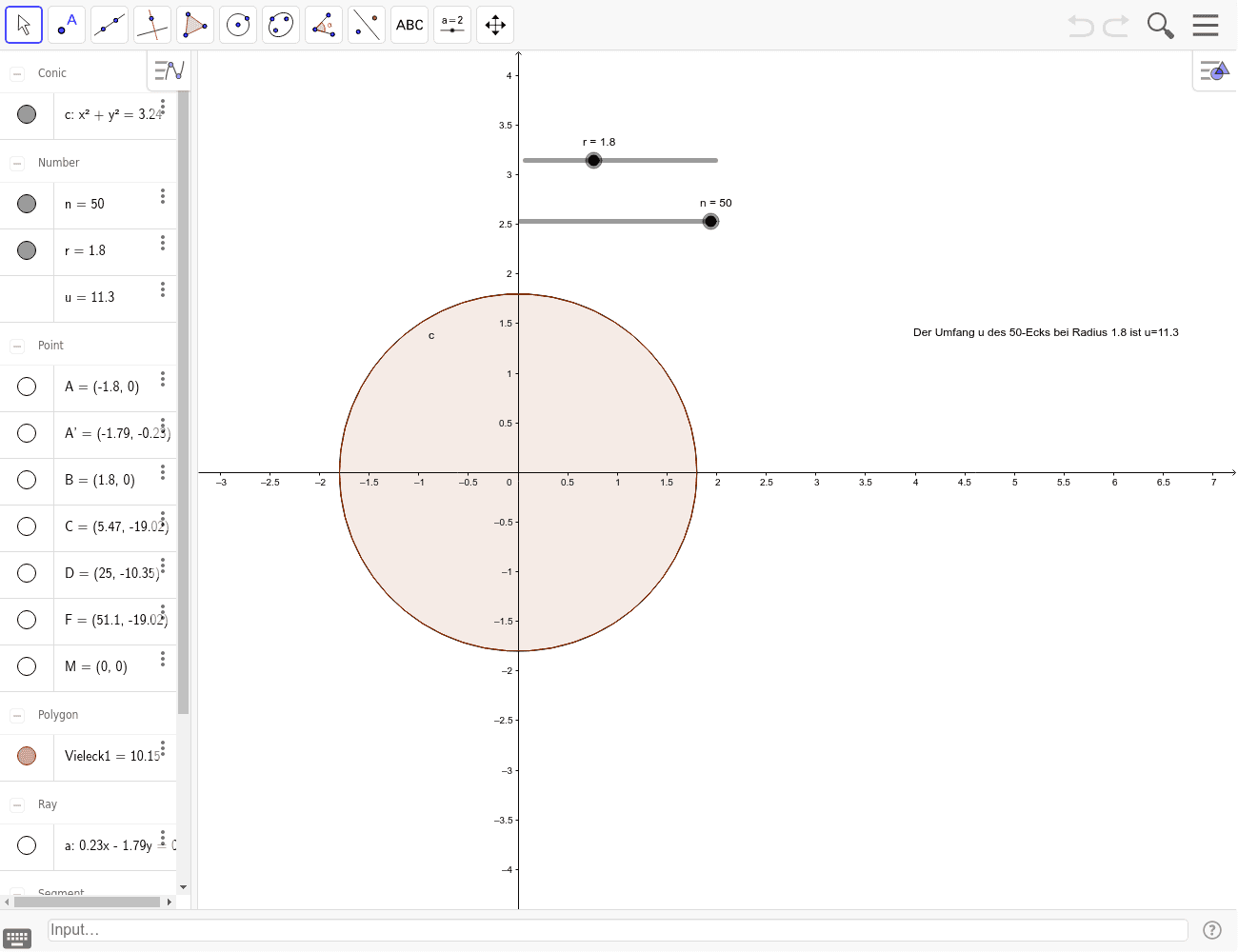This screenshot has width=1238, height=952.
Task: Open options menu for Vieleck1
Action: (x=163, y=747)
